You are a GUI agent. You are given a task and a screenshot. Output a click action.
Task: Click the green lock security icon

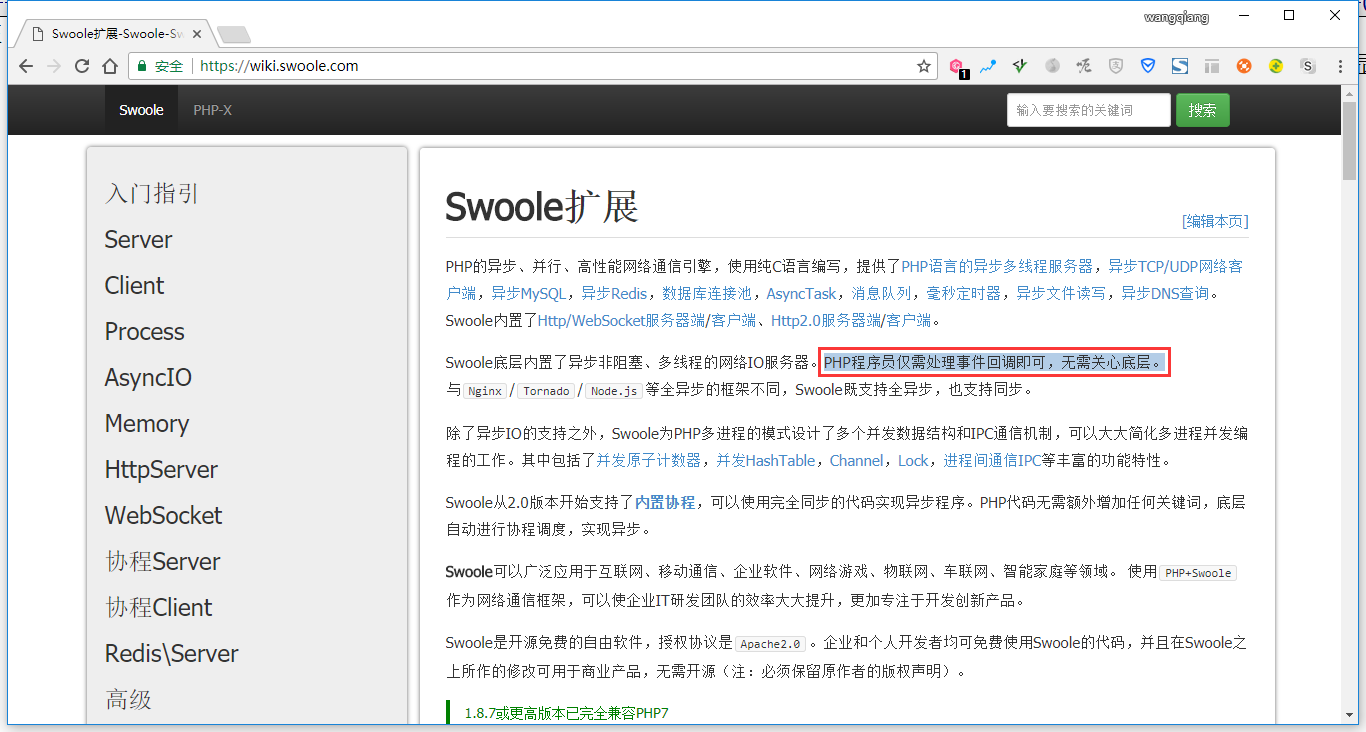pos(142,66)
